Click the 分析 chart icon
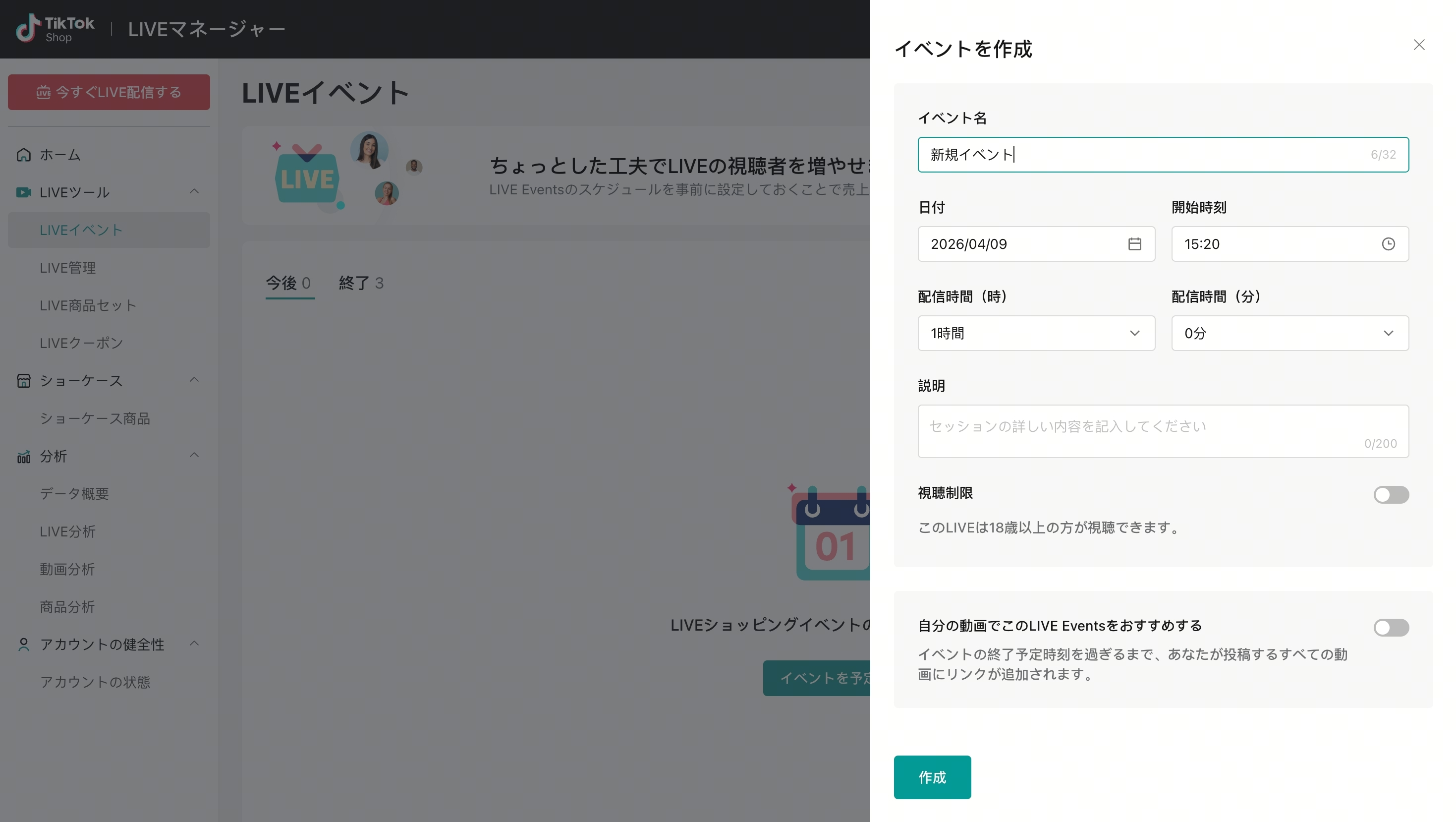The width and height of the screenshot is (1456, 822). (24, 456)
